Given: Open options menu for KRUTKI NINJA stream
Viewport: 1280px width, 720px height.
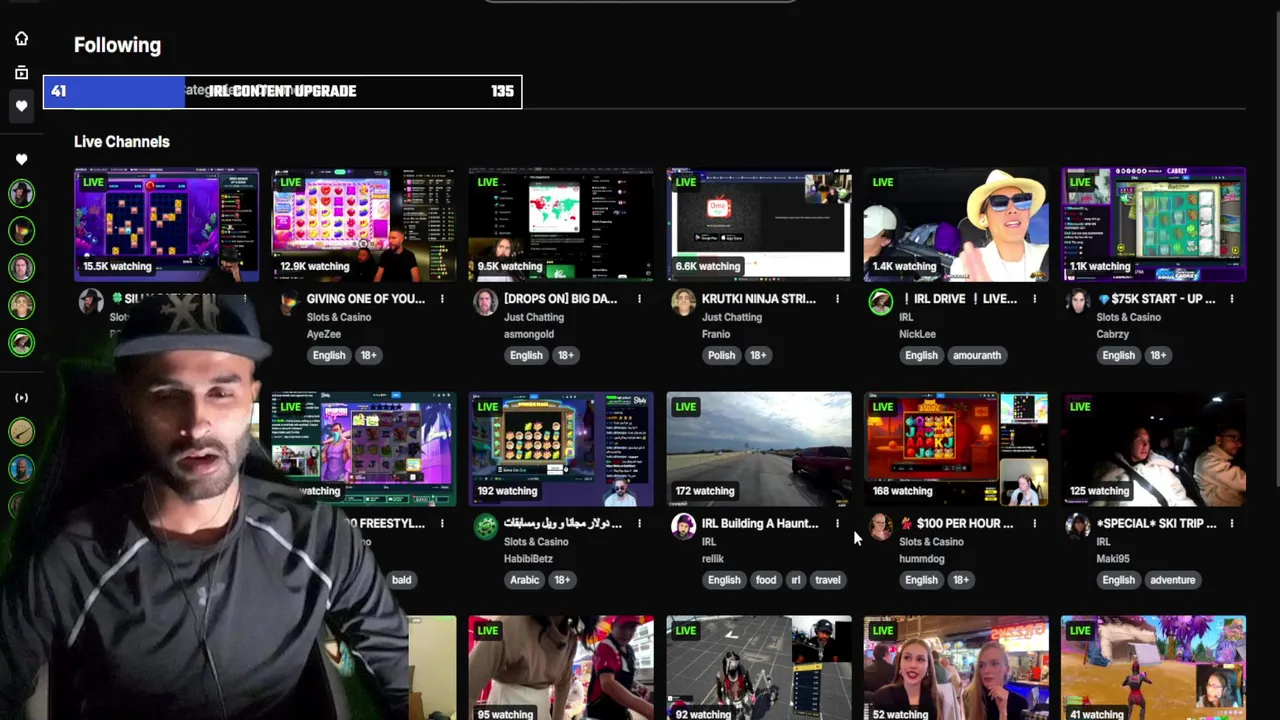Looking at the screenshot, I should (x=837, y=299).
